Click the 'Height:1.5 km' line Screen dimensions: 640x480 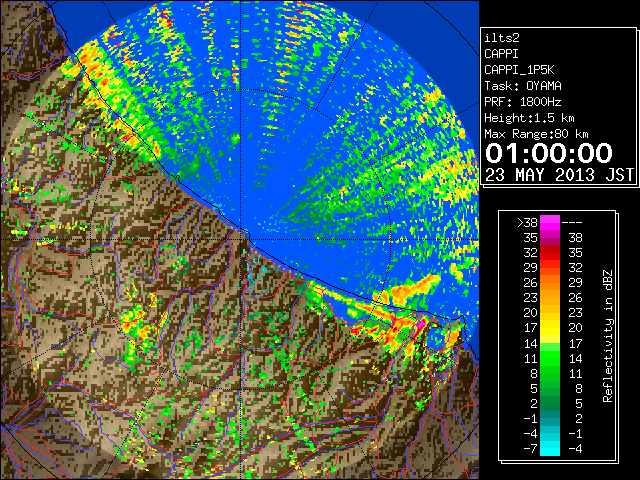pos(529,118)
